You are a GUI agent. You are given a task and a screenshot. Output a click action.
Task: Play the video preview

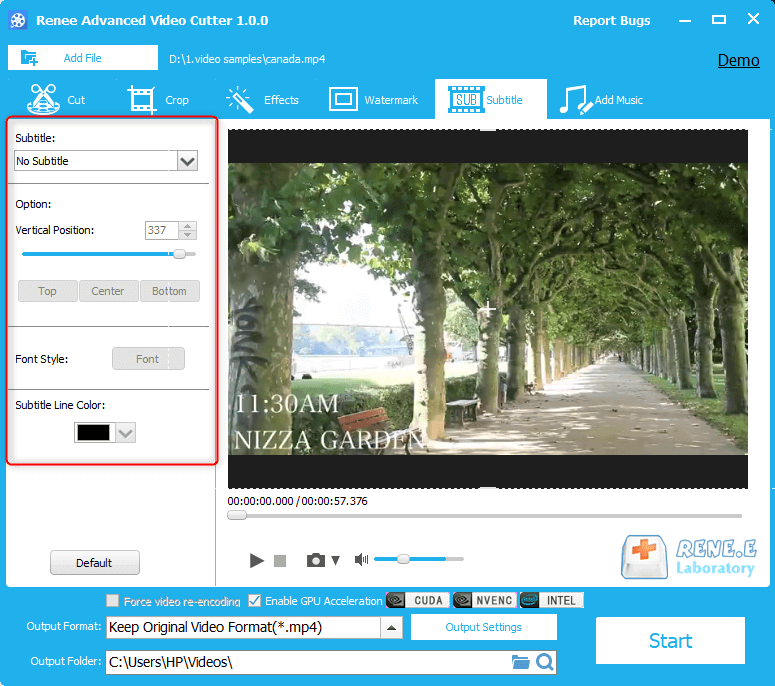coord(256,560)
